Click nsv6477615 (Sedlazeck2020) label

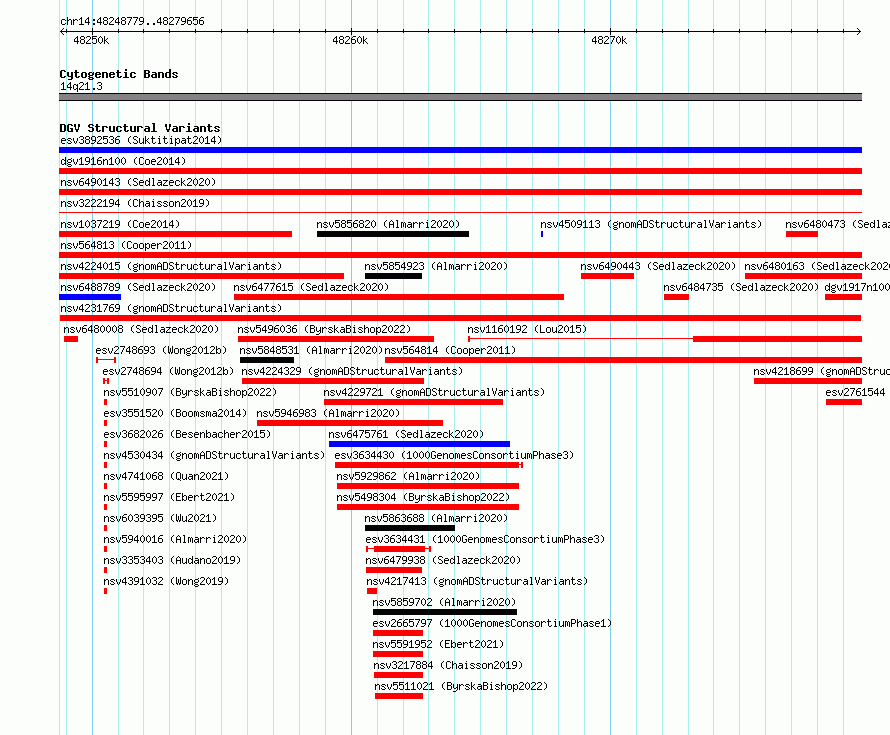click(311, 287)
